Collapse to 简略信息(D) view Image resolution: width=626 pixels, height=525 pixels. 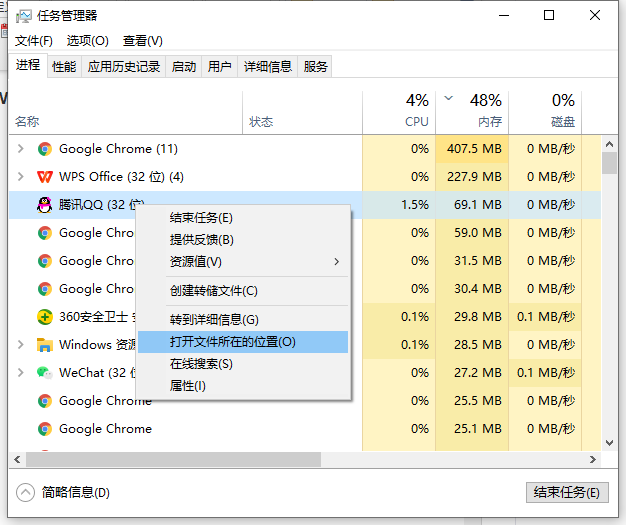[64, 493]
